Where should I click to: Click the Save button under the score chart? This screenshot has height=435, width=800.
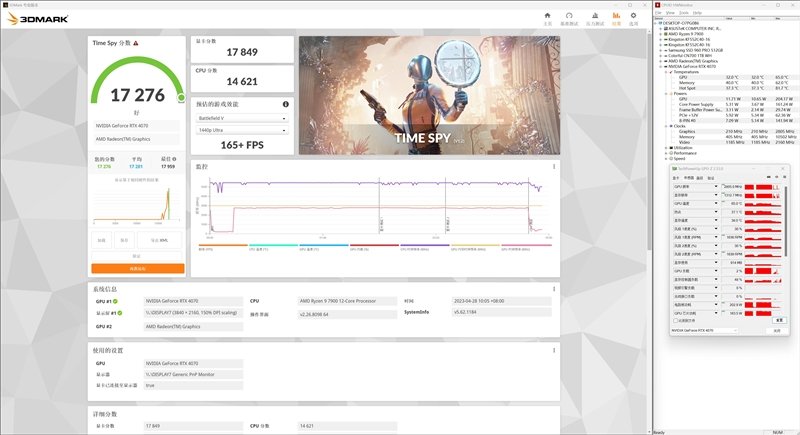point(124,240)
